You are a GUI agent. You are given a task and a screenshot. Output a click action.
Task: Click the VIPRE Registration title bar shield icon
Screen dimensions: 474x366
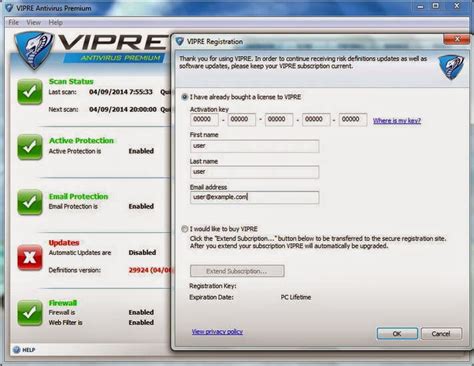180,42
